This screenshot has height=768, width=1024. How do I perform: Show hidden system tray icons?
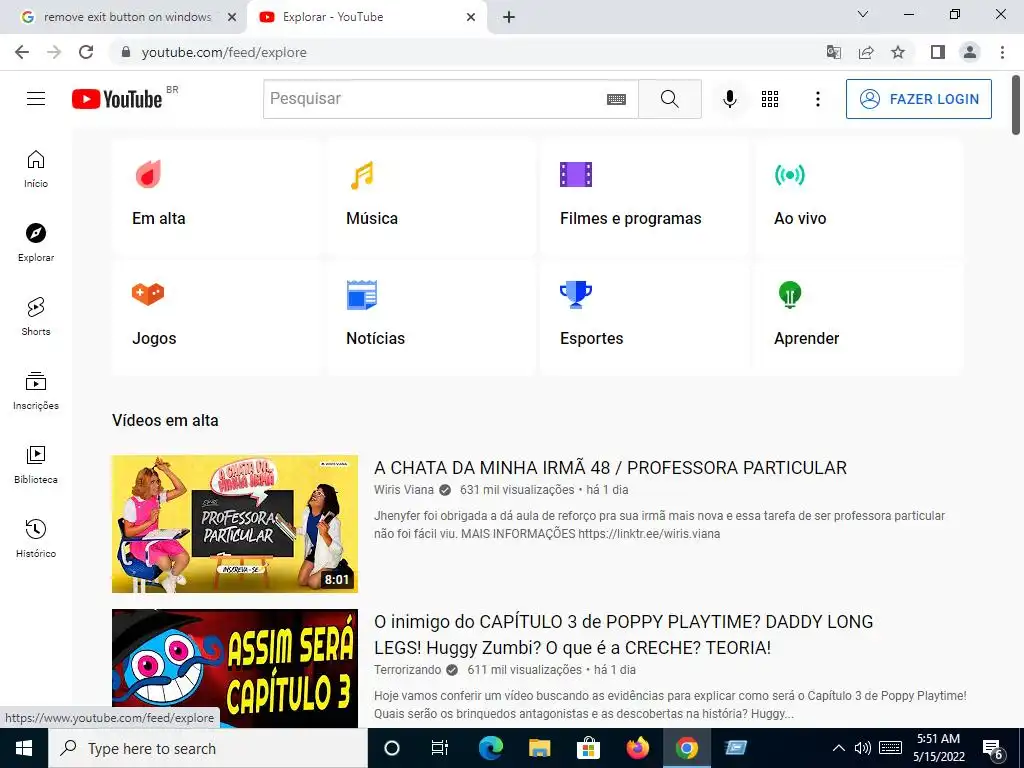tap(839, 748)
